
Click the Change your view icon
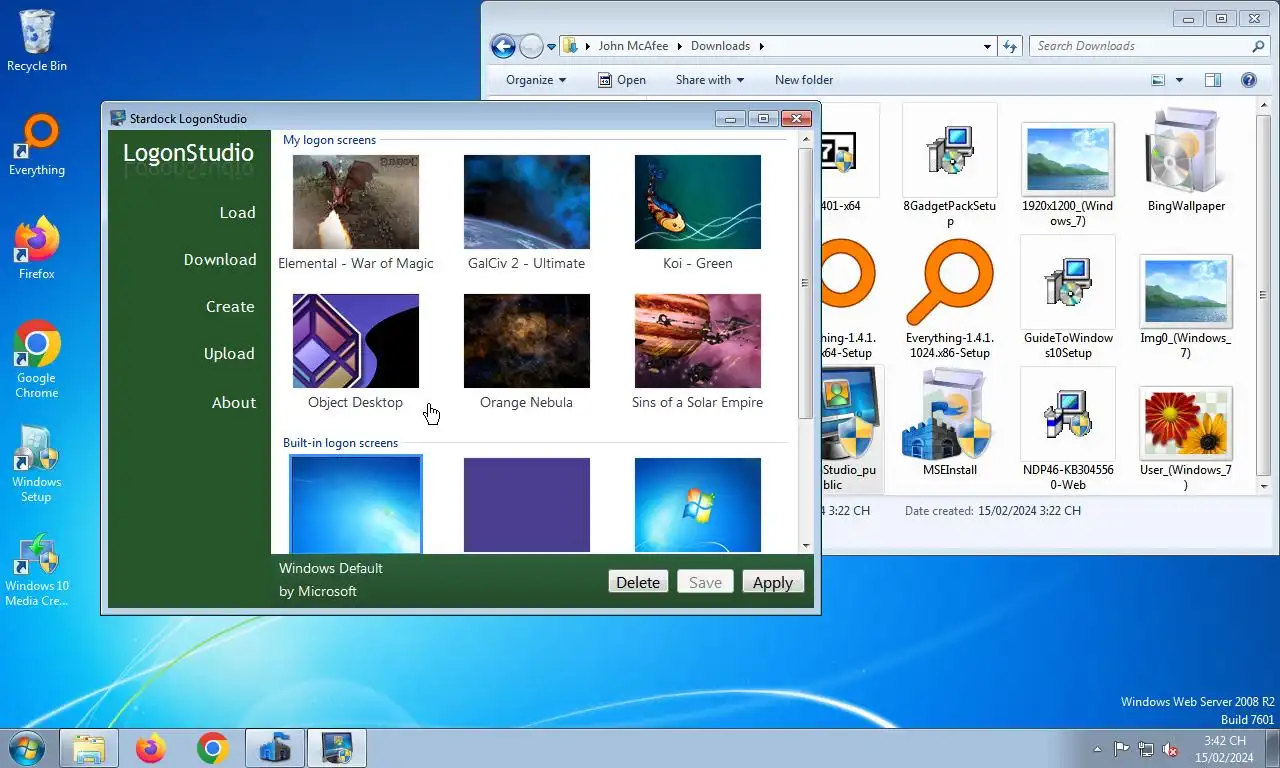[1158, 80]
